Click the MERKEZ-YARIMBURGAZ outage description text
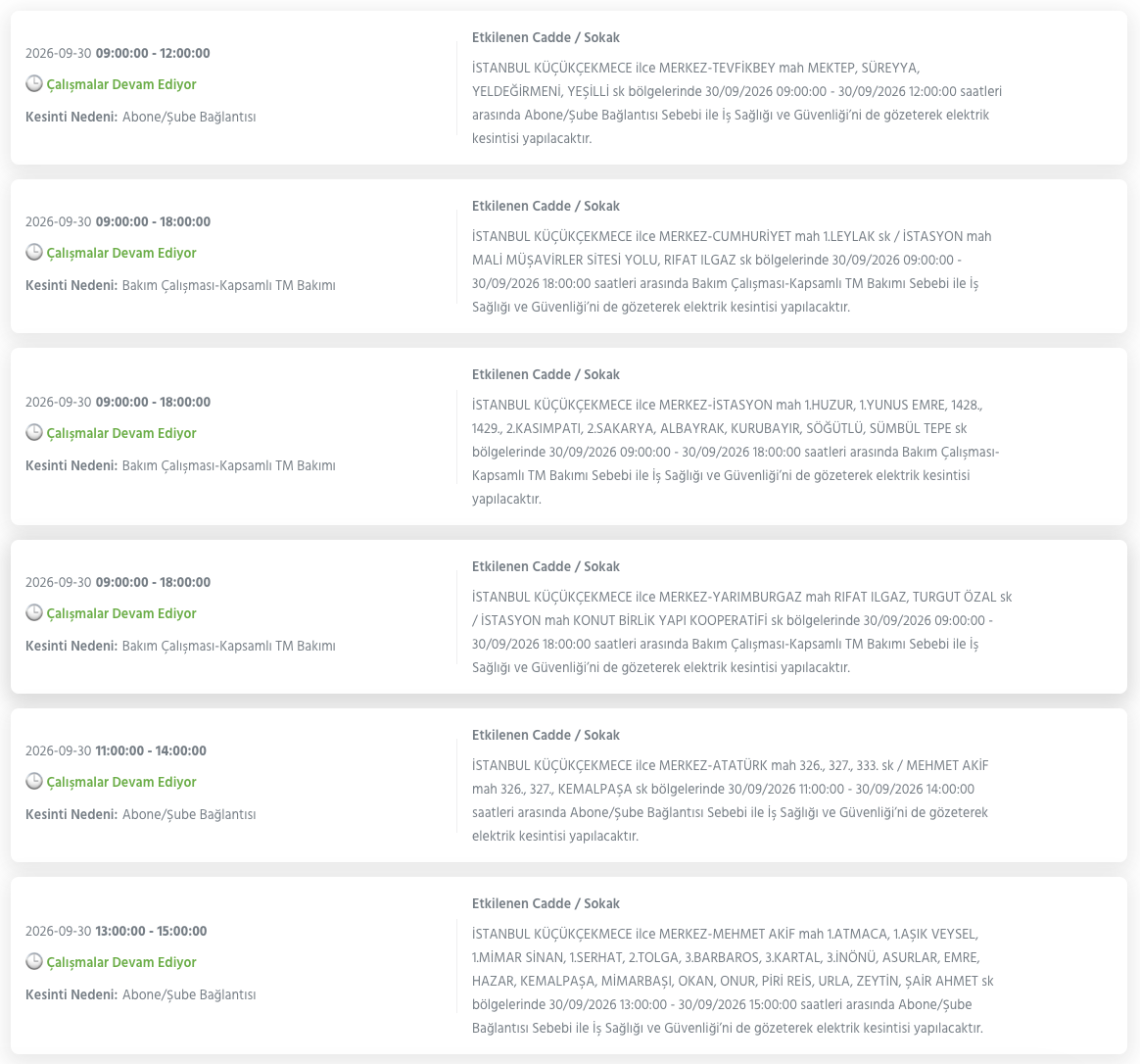 [741, 633]
